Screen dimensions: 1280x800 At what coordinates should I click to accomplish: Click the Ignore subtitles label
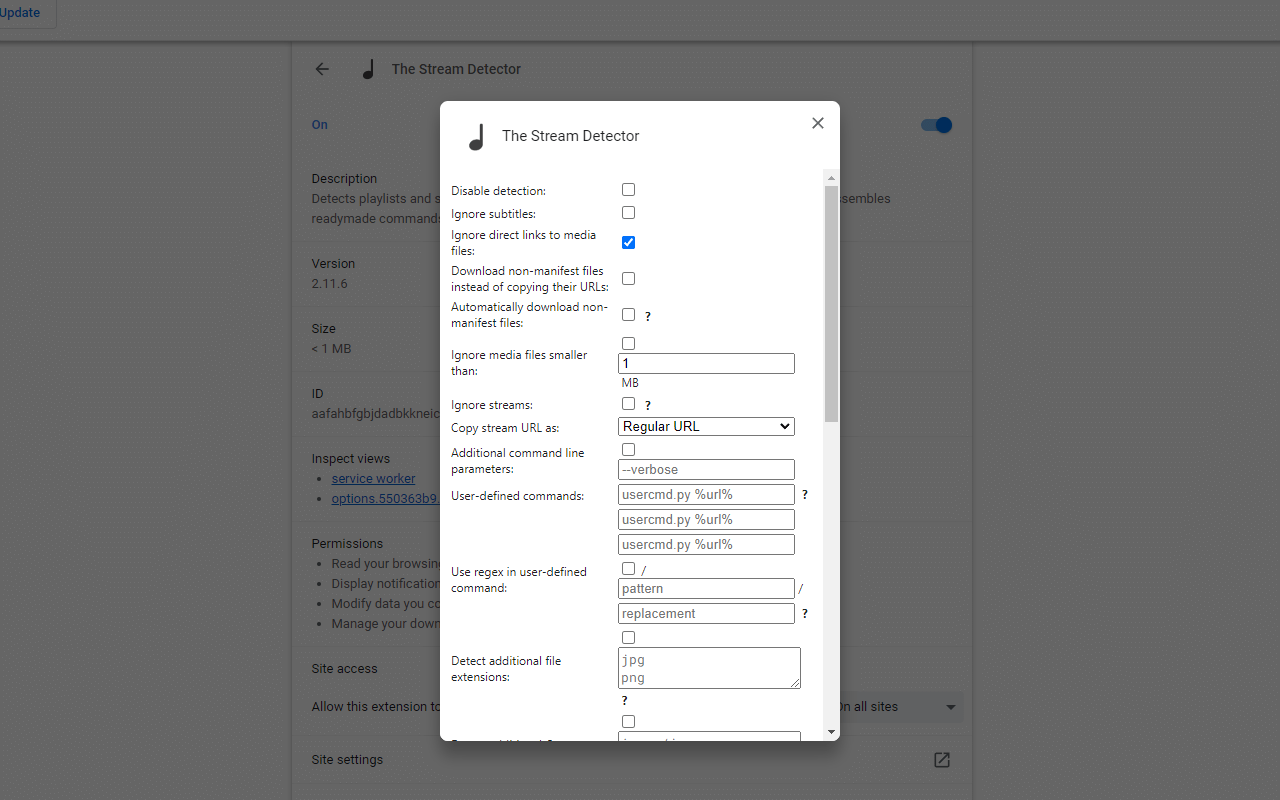[x=493, y=214]
